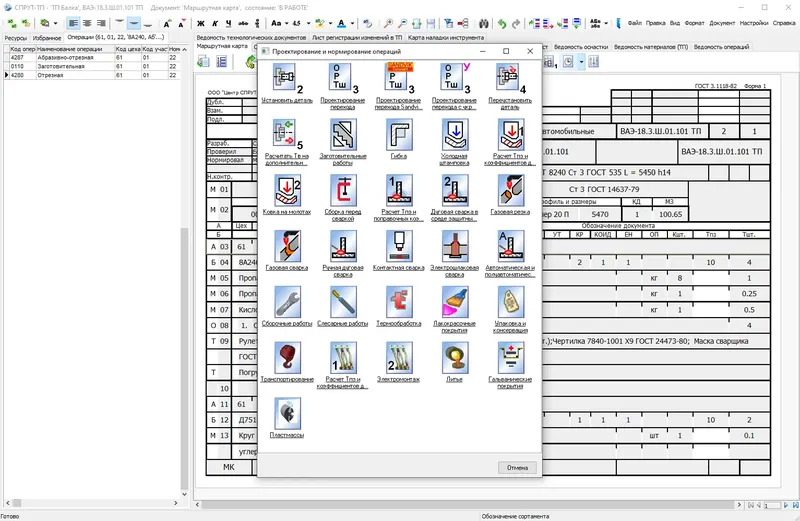
Task: Choose the 'Электрошлаковая сварка' icon
Action: [454, 245]
